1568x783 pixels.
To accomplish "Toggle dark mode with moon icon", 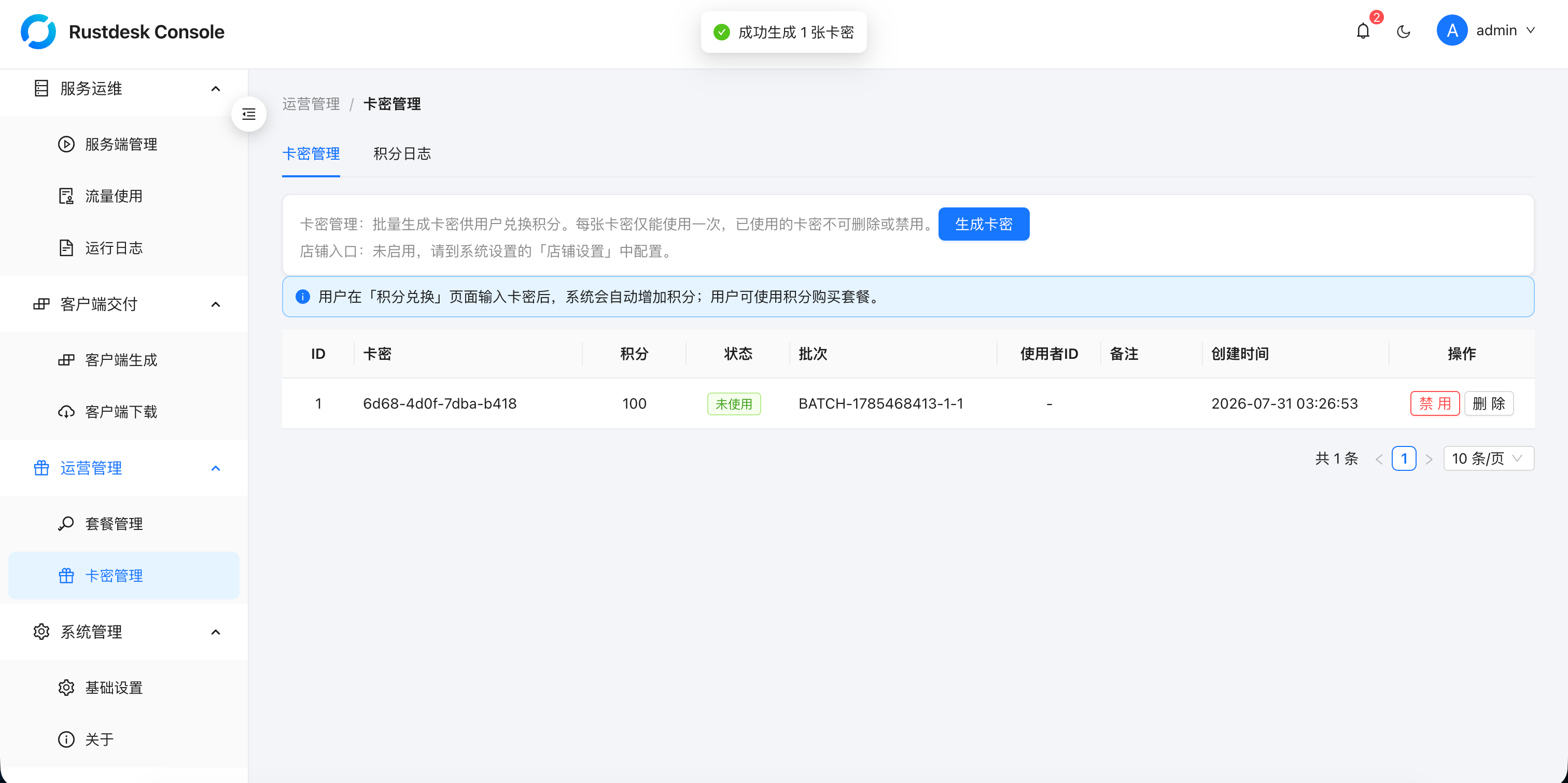I will click(x=1404, y=31).
